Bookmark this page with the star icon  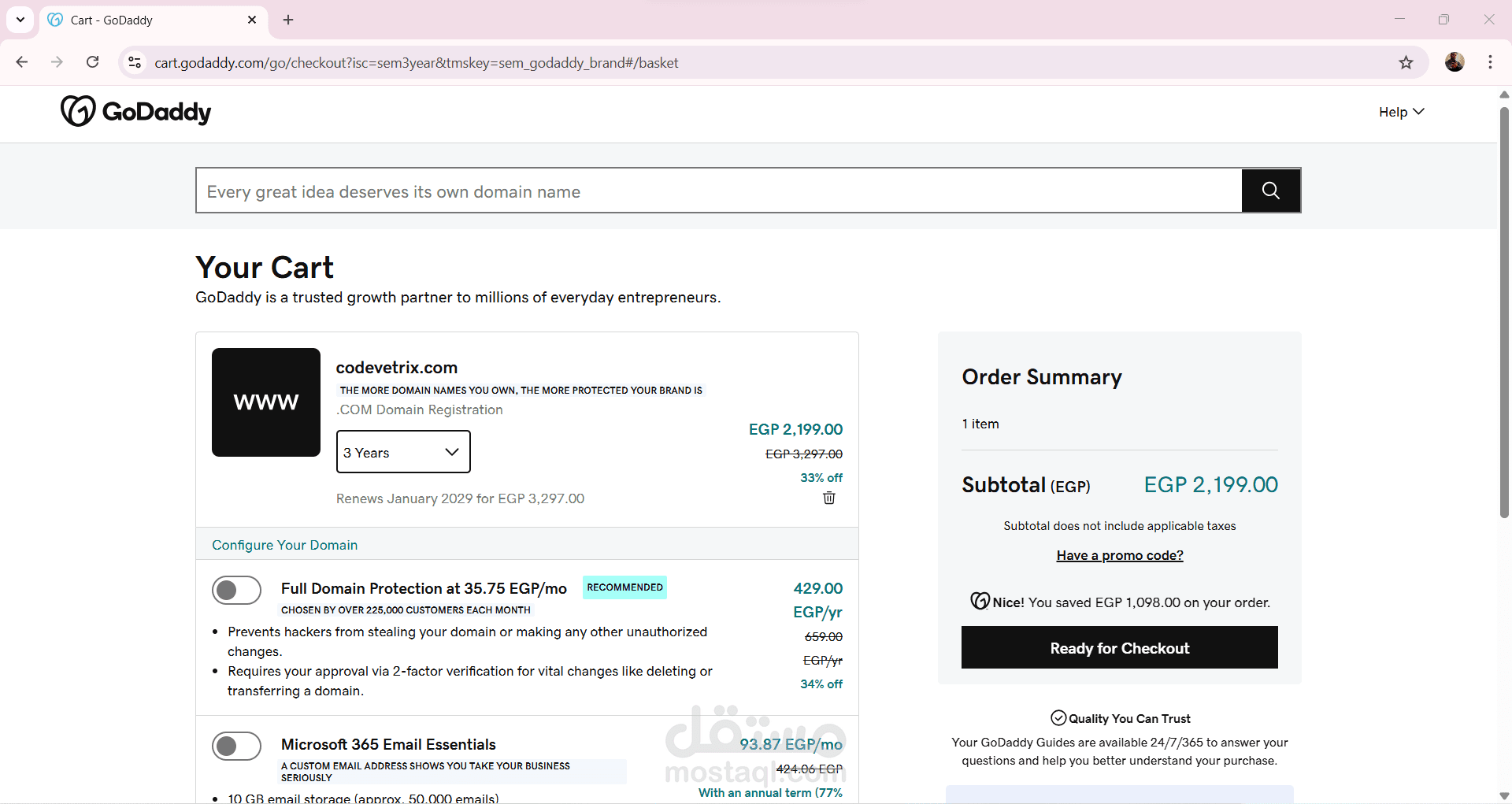1406,62
